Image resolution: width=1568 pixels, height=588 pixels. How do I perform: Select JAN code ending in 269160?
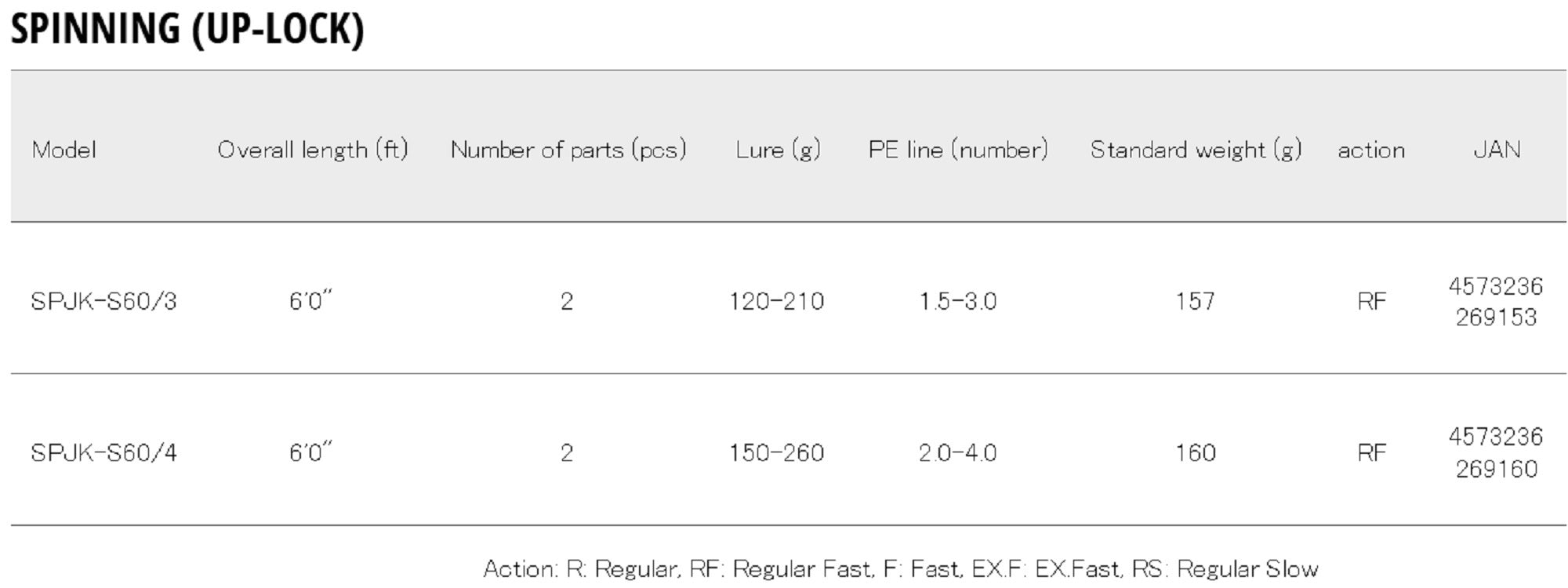click(1496, 453)
